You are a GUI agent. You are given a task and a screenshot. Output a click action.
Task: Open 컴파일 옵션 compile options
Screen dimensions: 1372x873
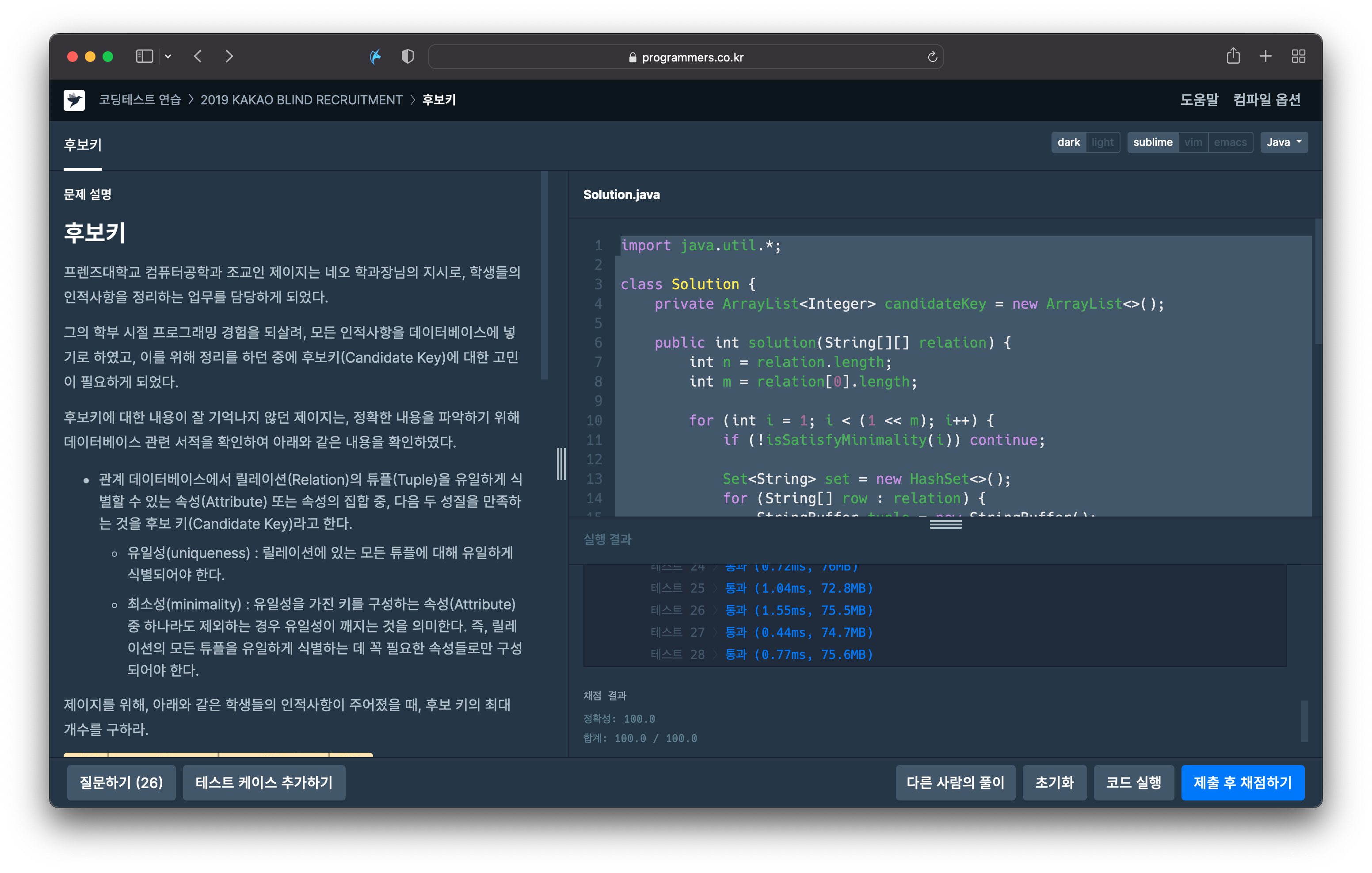point(1267,100)
